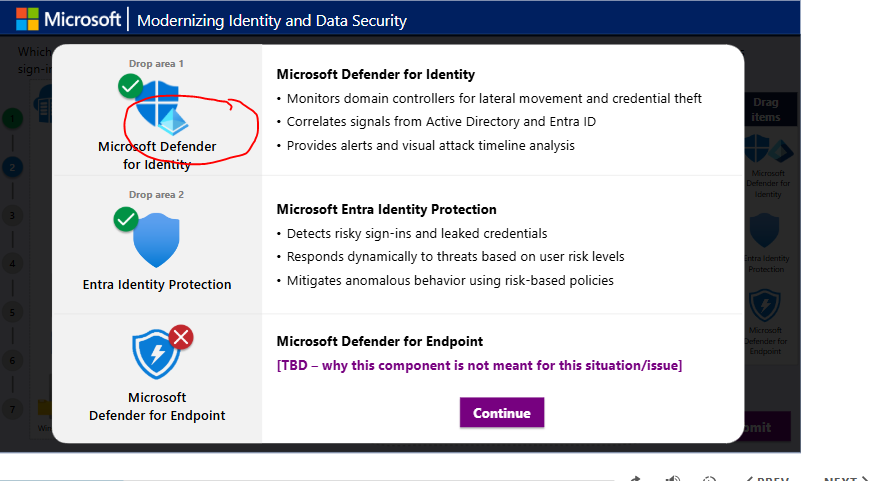The height and width of the screenshot is (481, 881).
Task: Click the 'Entra Identity Protection' caption under Drop area 2
Action: (157, 284)
